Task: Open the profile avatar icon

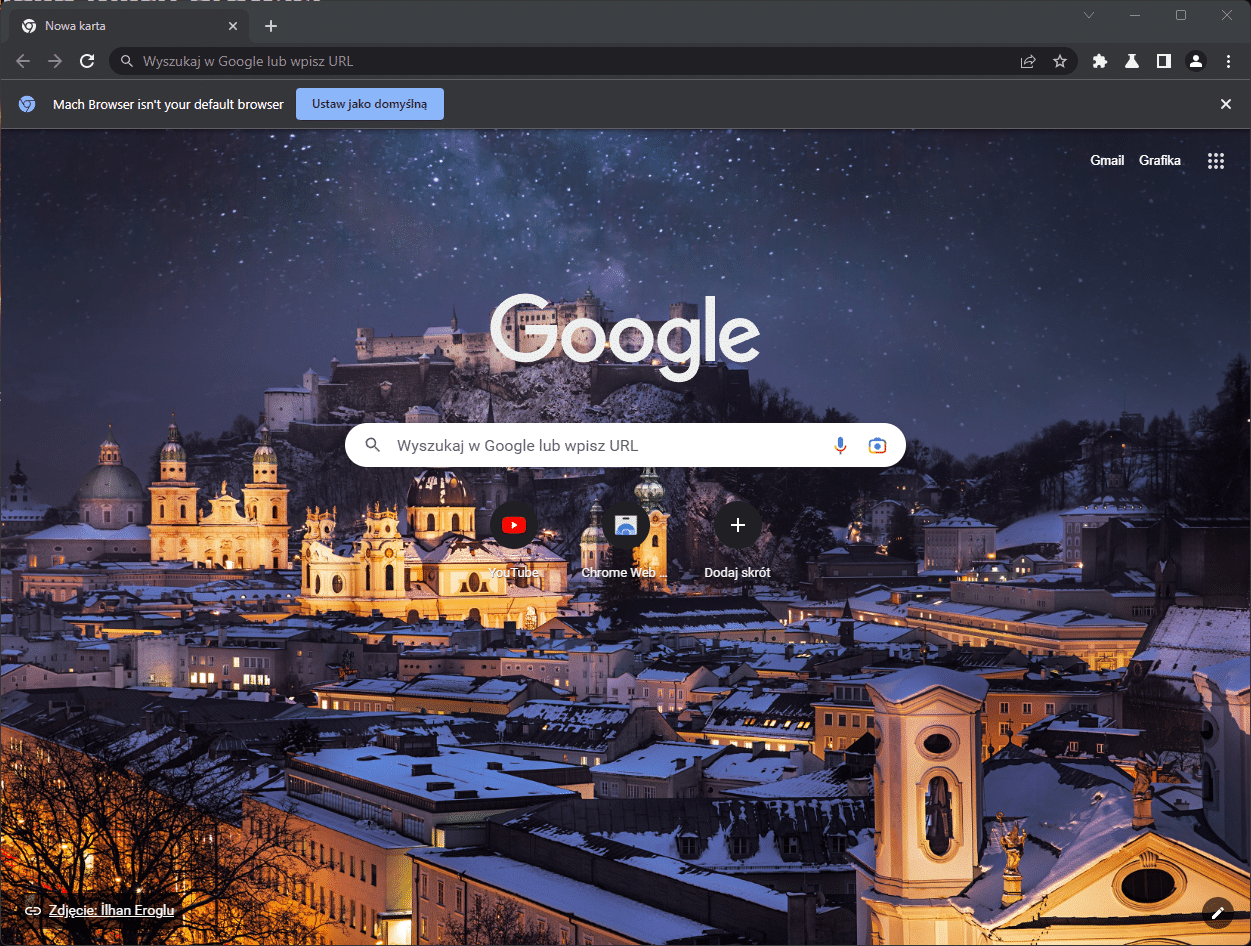Action: tap(1195, 61)
